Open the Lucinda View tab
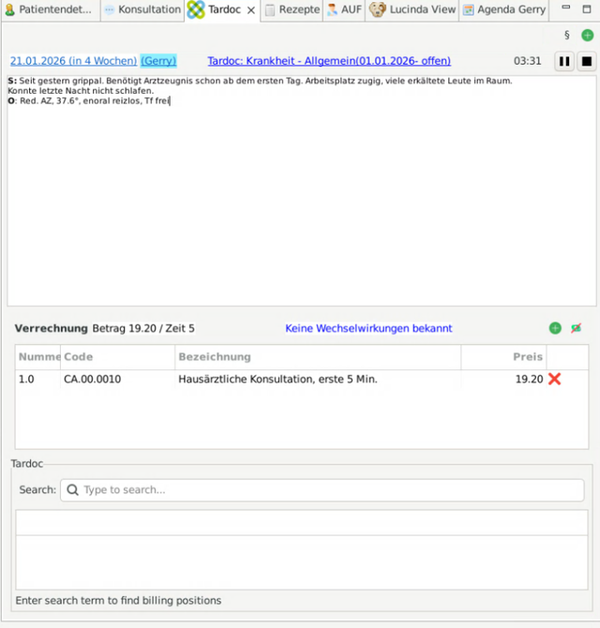Screen dimensions: 600x628 [x=413, y=9]
